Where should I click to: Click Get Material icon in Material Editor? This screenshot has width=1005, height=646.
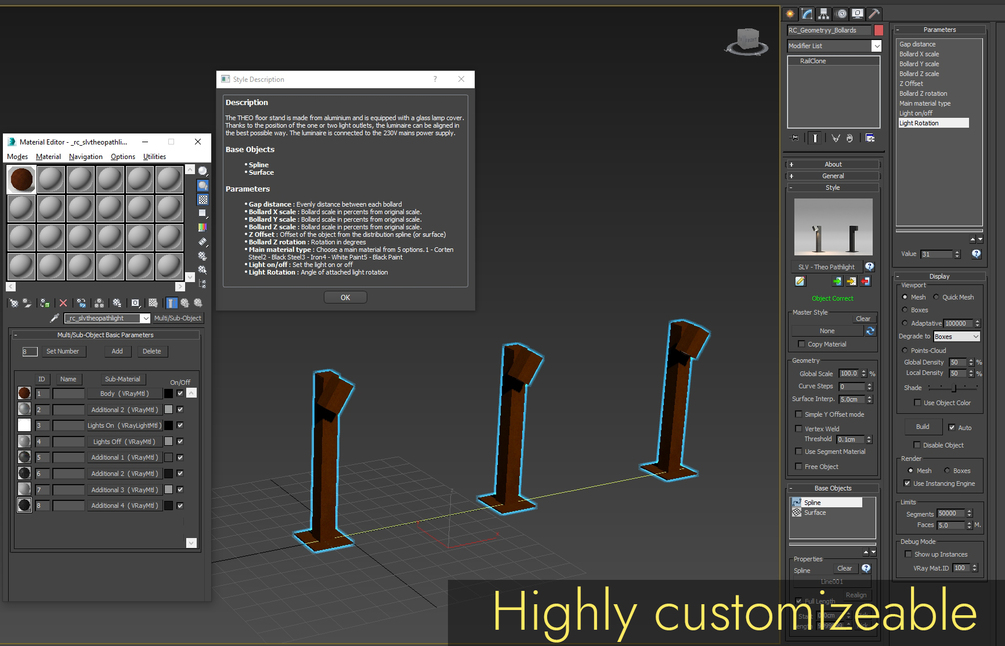click(x=13, y=303)
